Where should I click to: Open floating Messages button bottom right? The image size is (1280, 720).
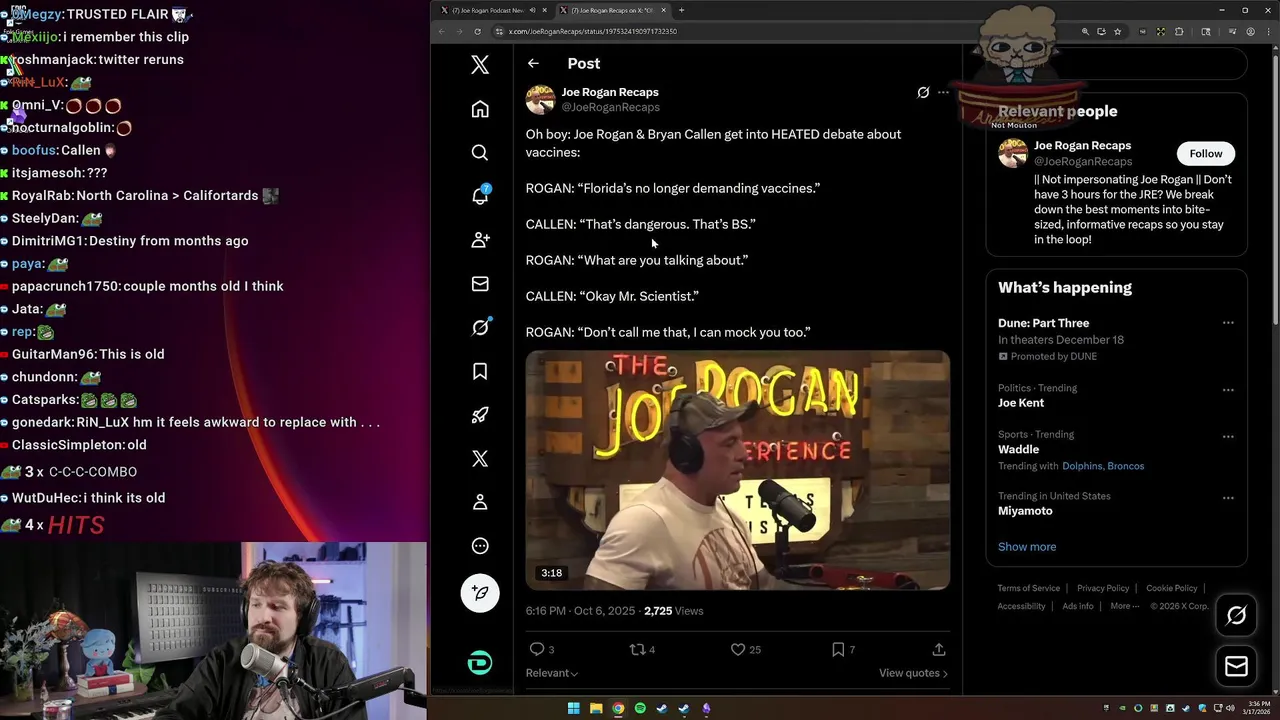coord(1236,666)
